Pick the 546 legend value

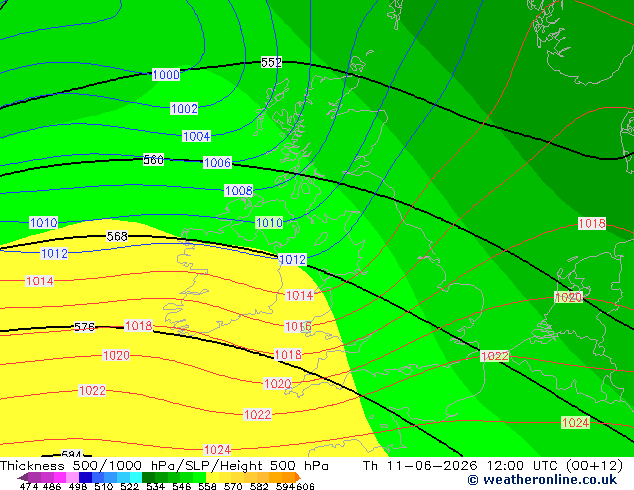click(182, 486)
